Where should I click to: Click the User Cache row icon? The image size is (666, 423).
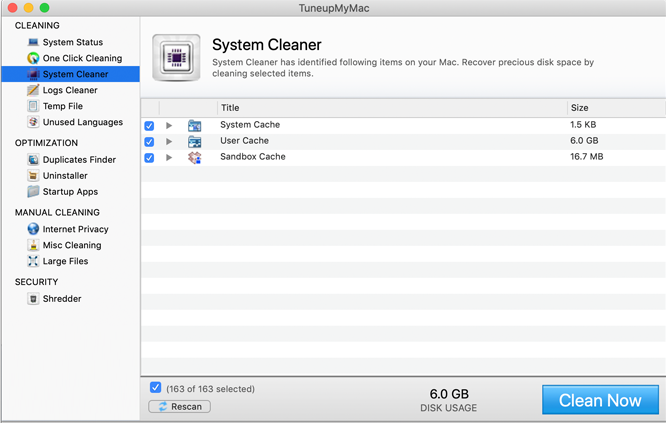[x=195, y=141]
